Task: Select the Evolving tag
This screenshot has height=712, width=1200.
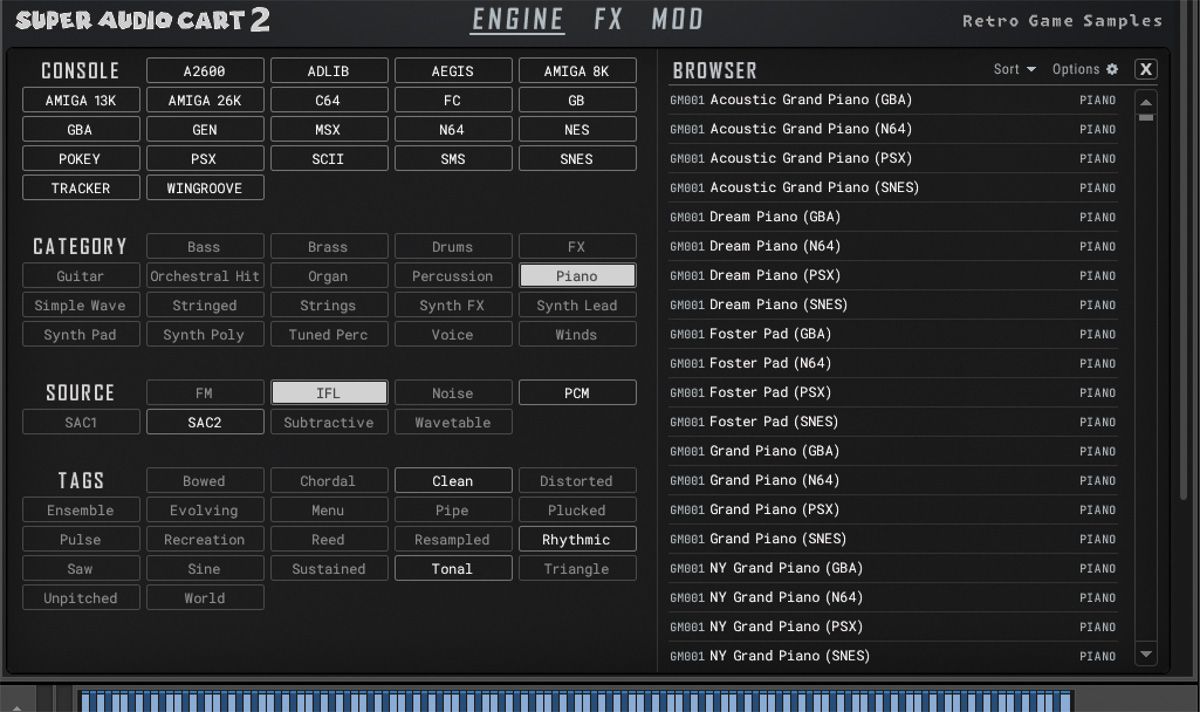Action: click(205, 509)
